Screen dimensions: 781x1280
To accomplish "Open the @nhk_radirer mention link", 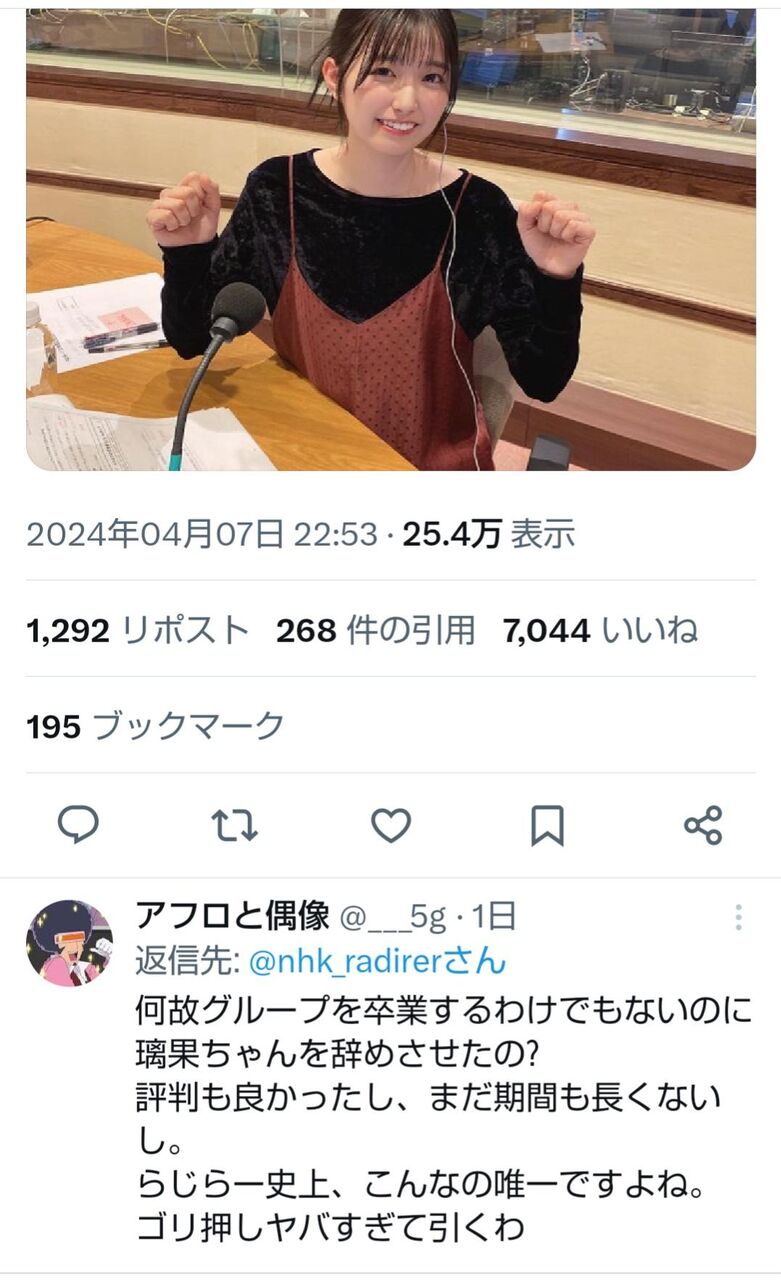I will pyautogui.click(x=376, y=962).
